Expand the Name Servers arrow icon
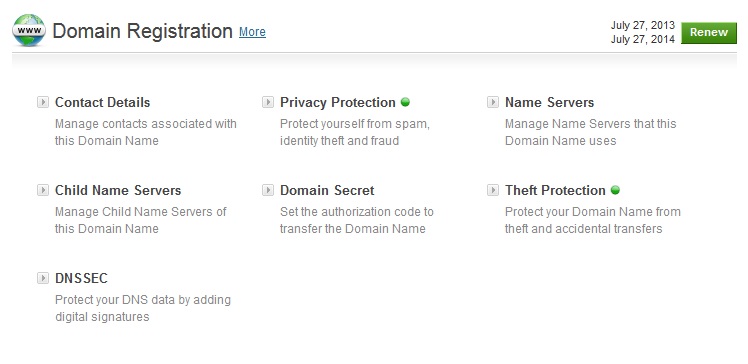 493,102
